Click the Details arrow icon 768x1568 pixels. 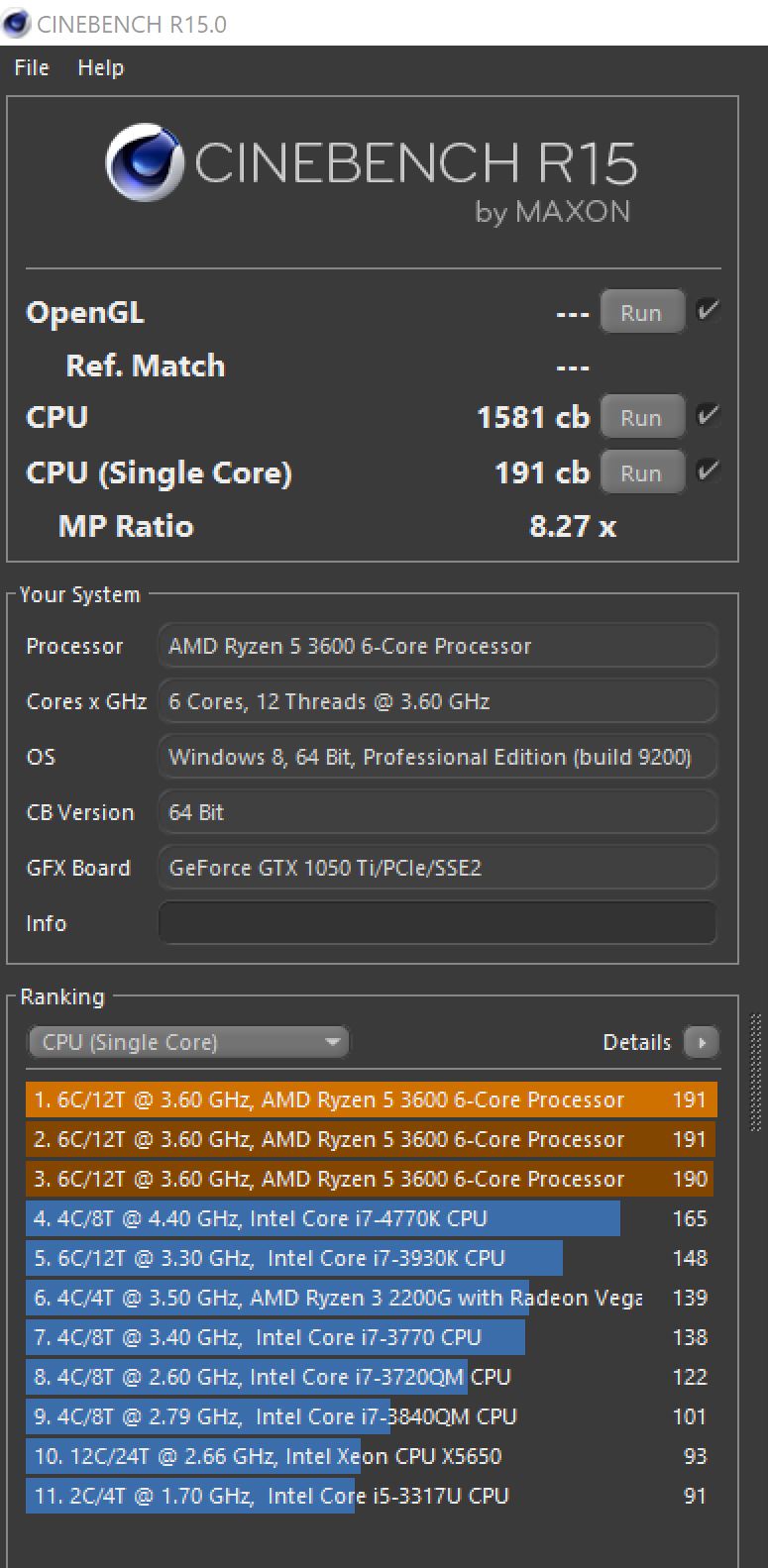701,1042
